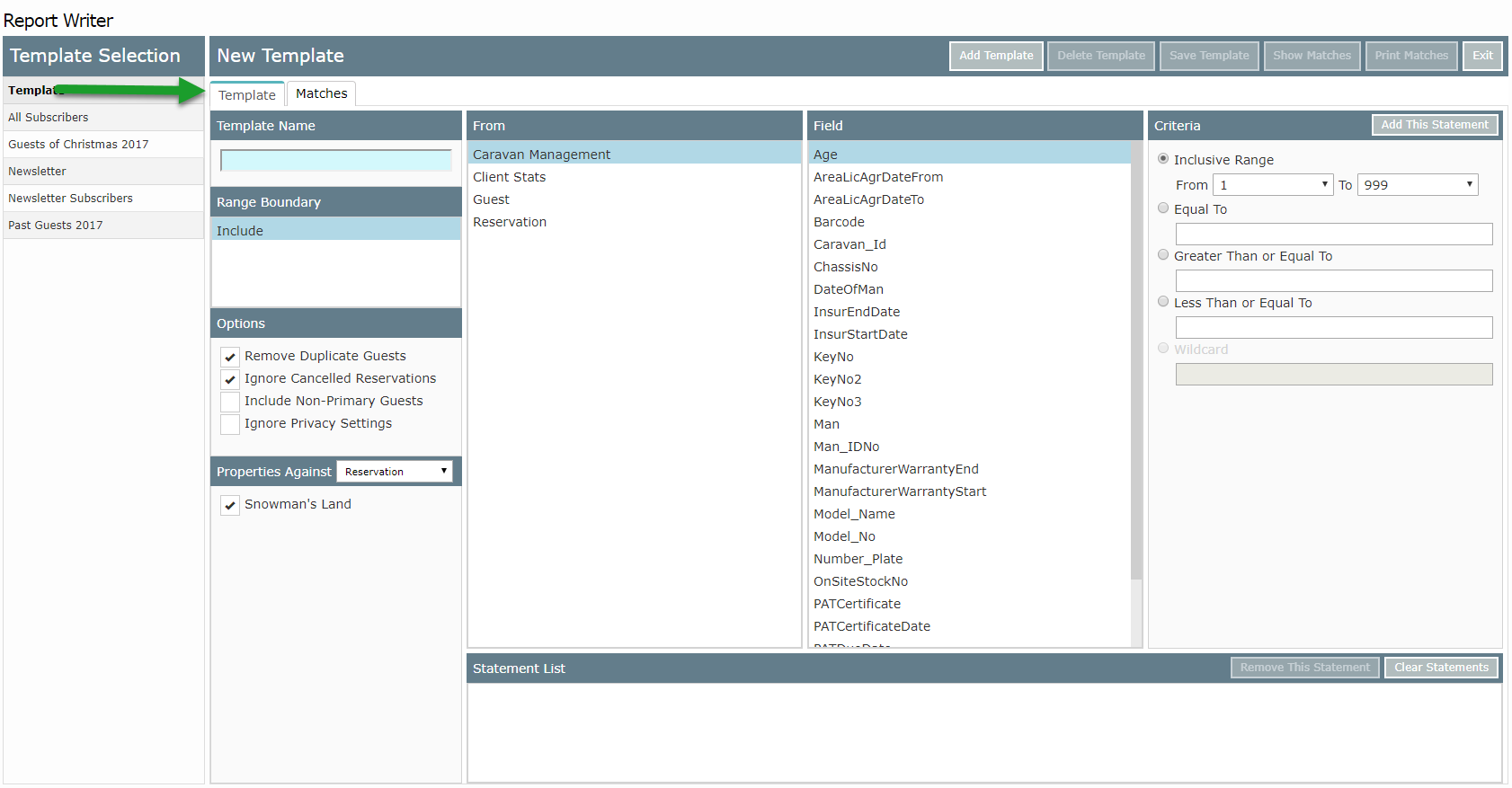
Task: Click the Template Name input field
Action: click(x=336, y=161)
